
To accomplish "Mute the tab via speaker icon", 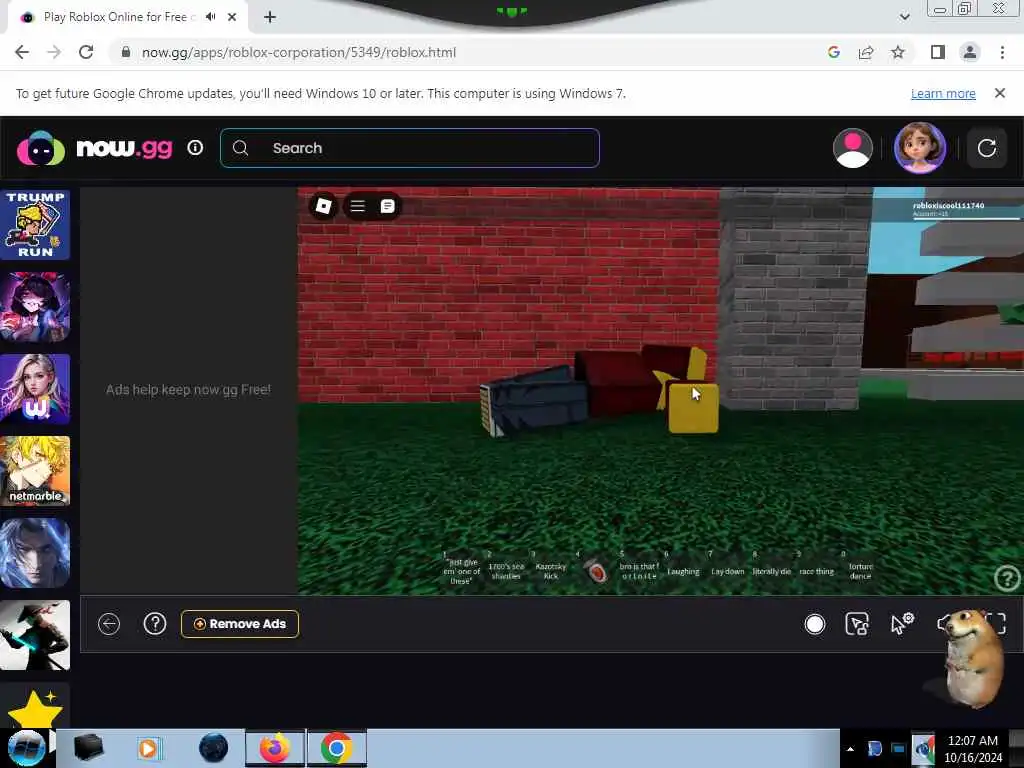I will point(210,17).
